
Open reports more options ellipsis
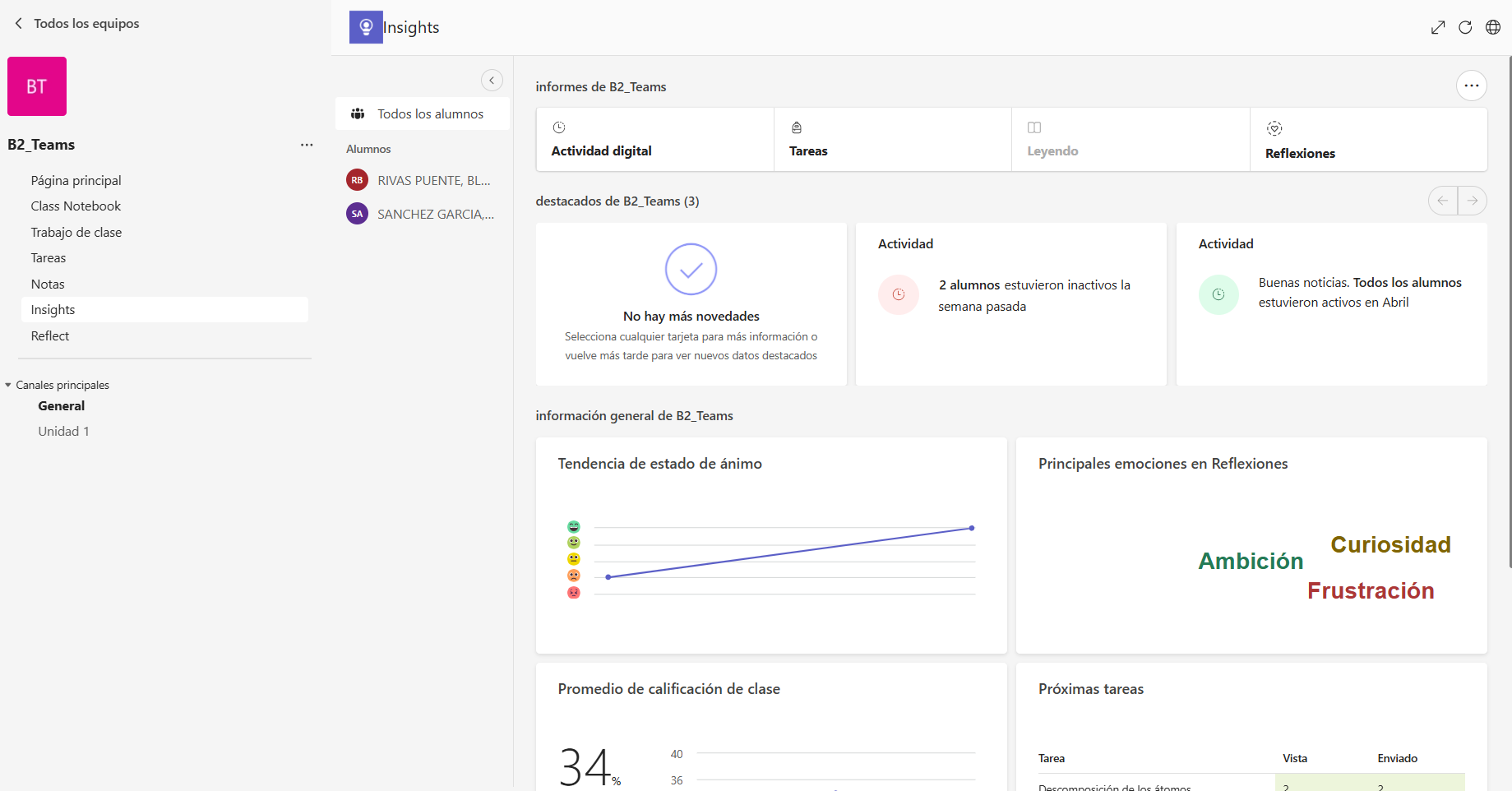1472,86
